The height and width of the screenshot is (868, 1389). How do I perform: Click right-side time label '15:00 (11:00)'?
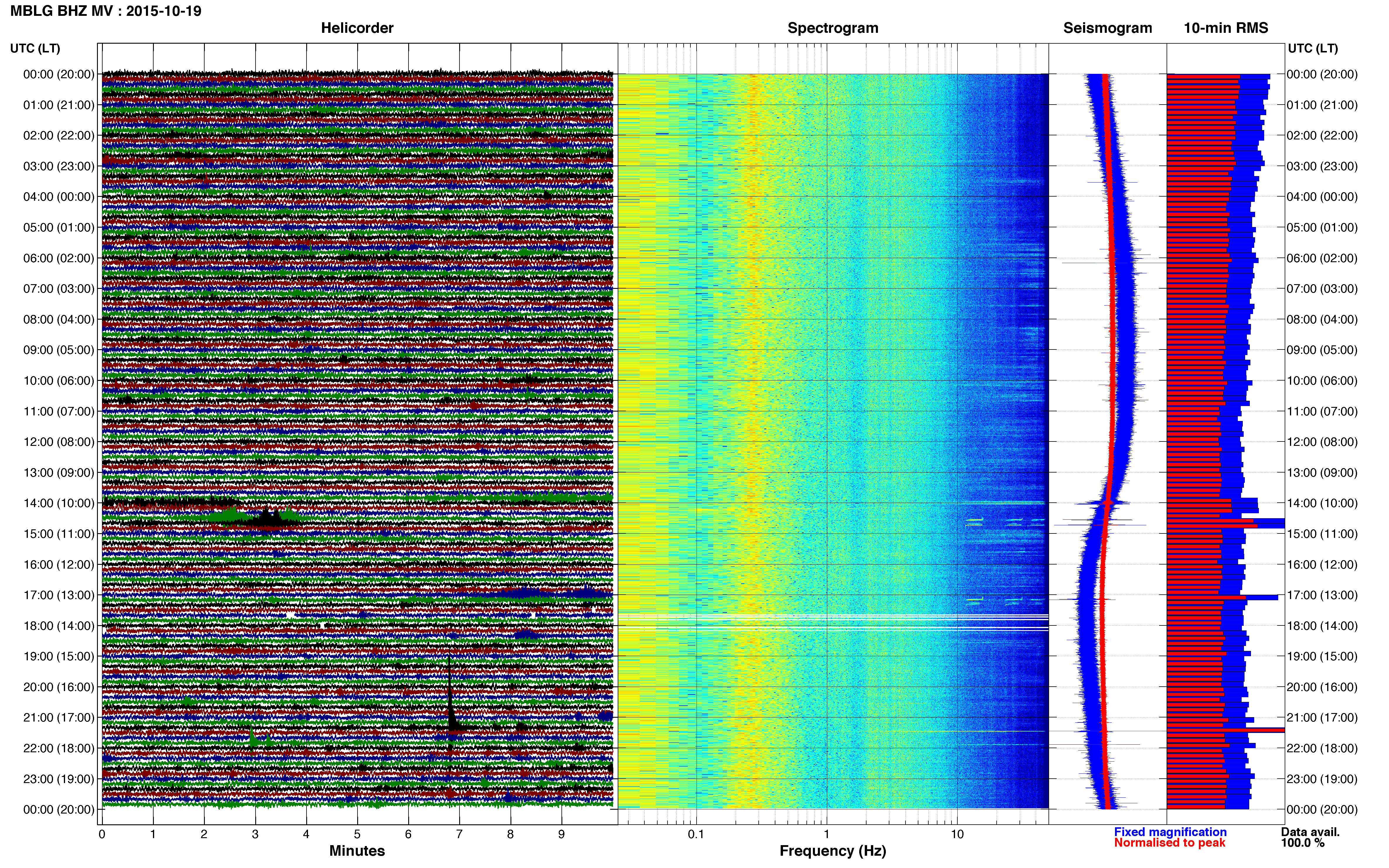1322,534
